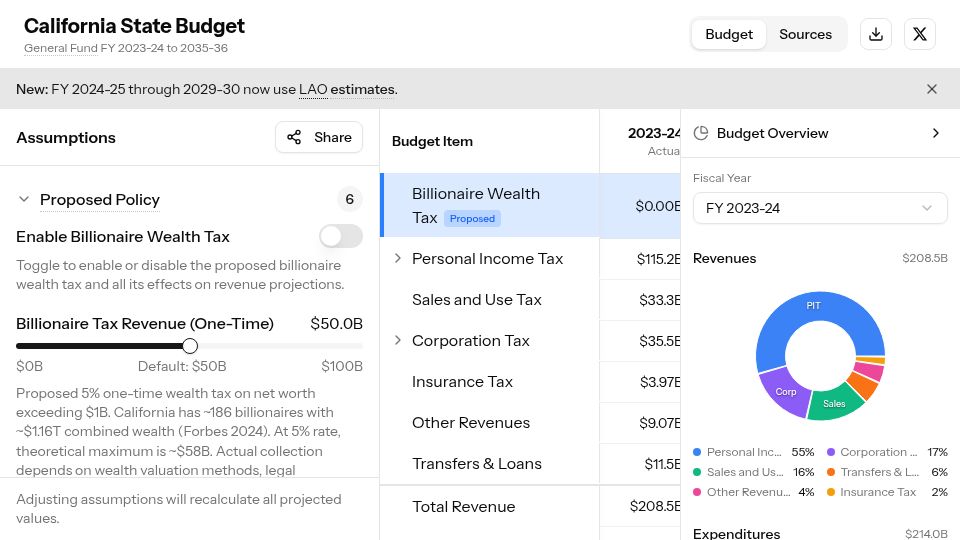Select the Other Revenues row
The image size is (960, 540).
pyautogui.click(x=530, y=422)
